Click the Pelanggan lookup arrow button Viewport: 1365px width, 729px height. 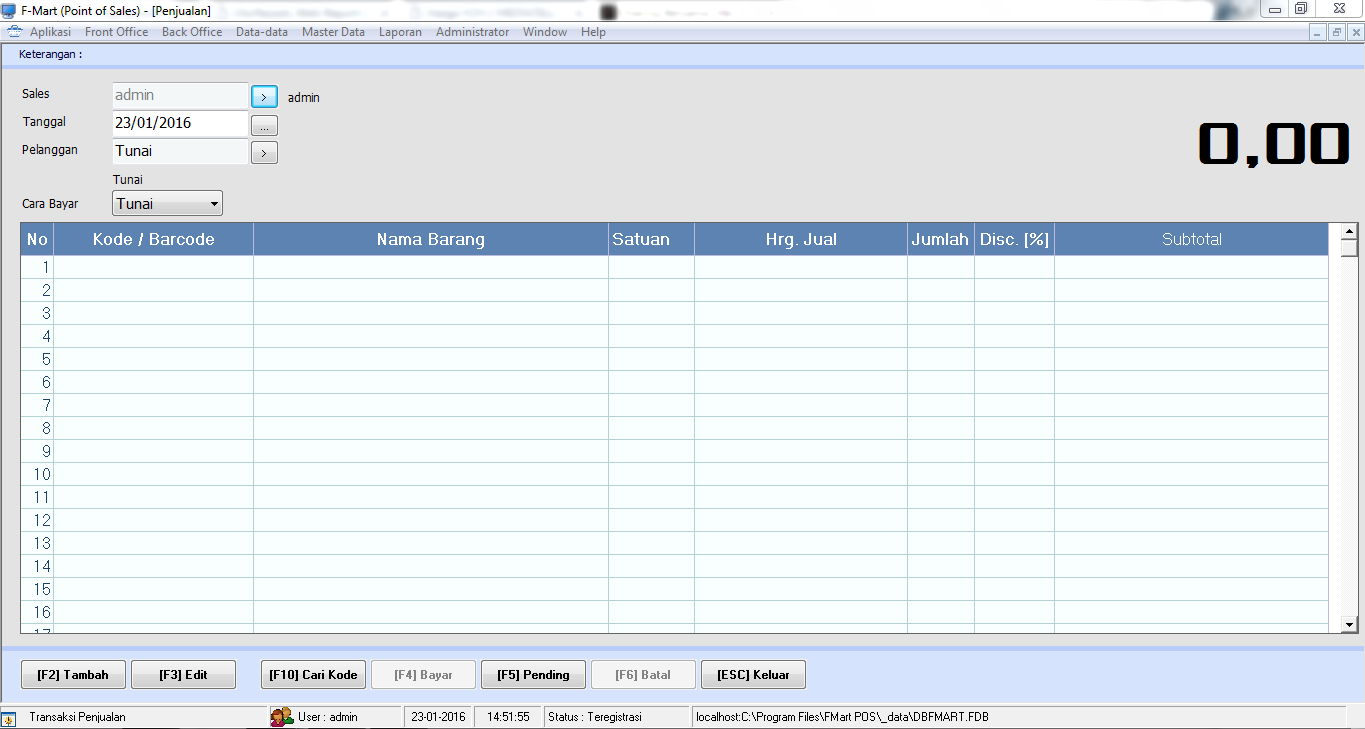[264, 153]
